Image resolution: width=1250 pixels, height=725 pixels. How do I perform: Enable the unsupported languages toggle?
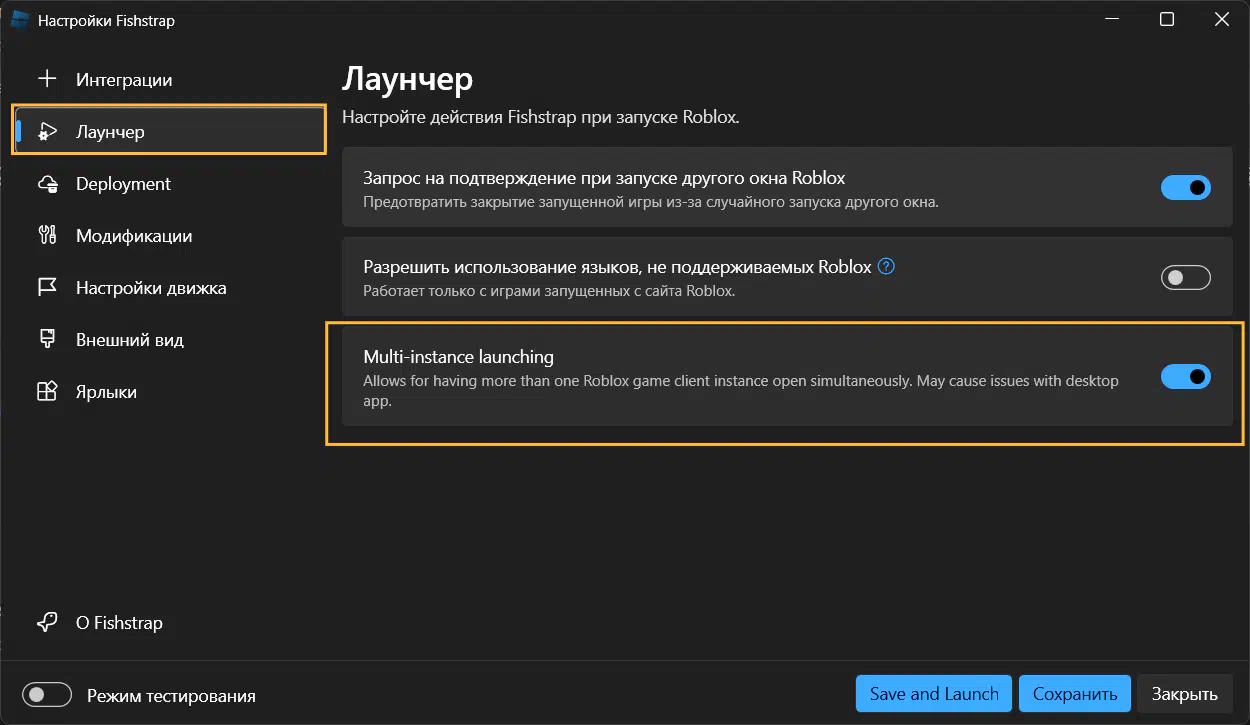(x=1185, y=277)
